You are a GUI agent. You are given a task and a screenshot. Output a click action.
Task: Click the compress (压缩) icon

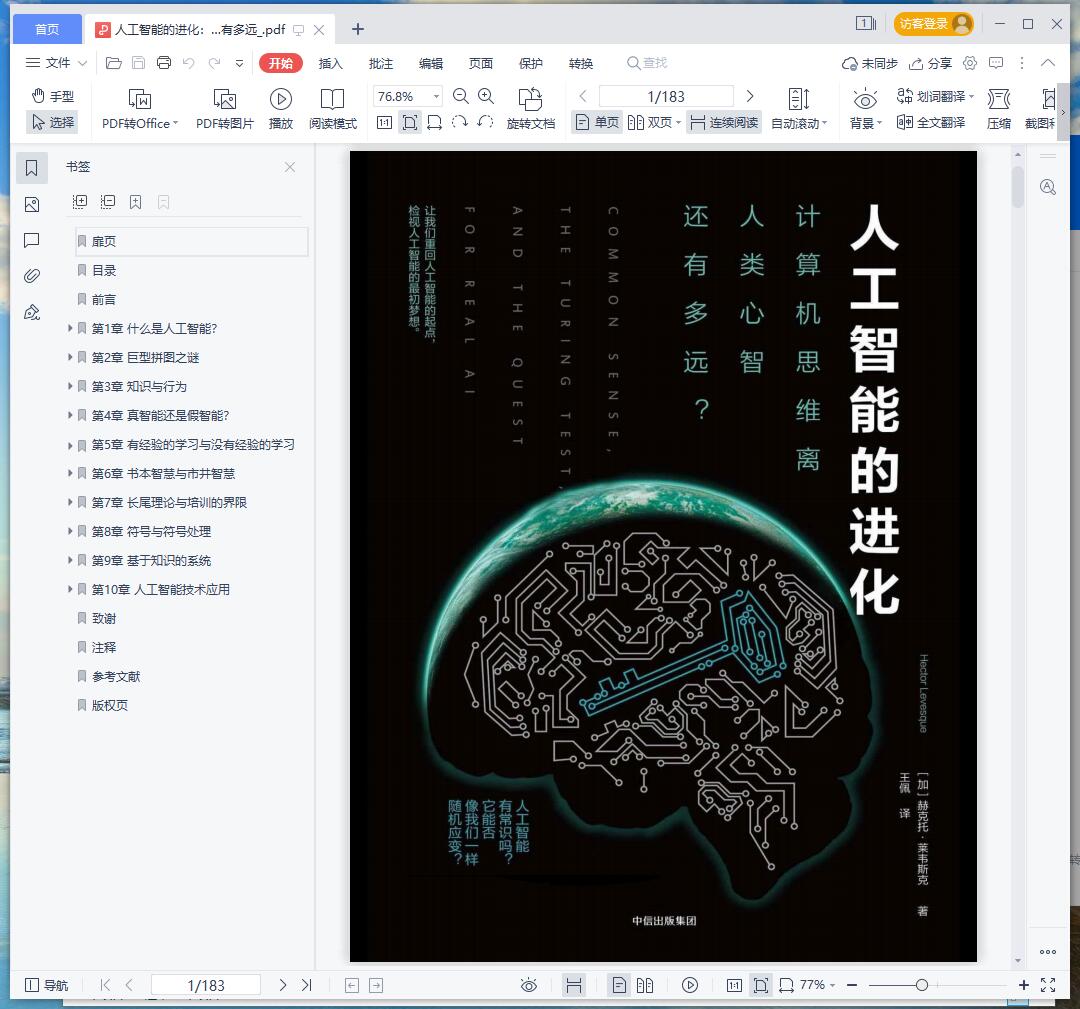[x=999, y=99]
